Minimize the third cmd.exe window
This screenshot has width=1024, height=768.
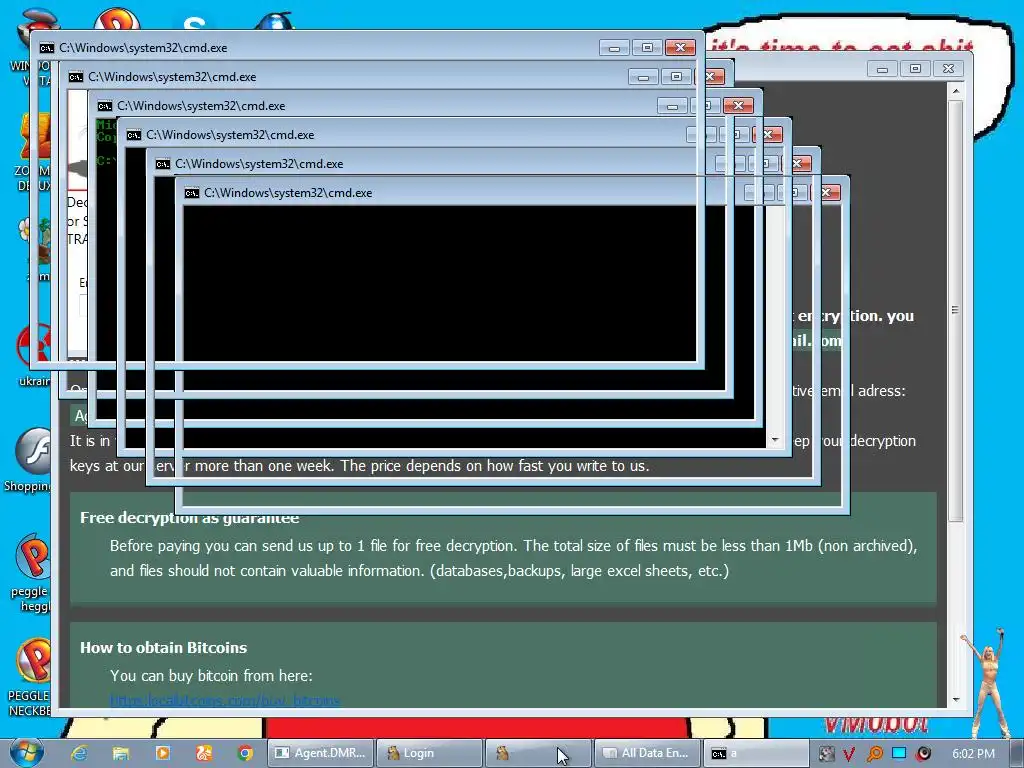[672, 106]
